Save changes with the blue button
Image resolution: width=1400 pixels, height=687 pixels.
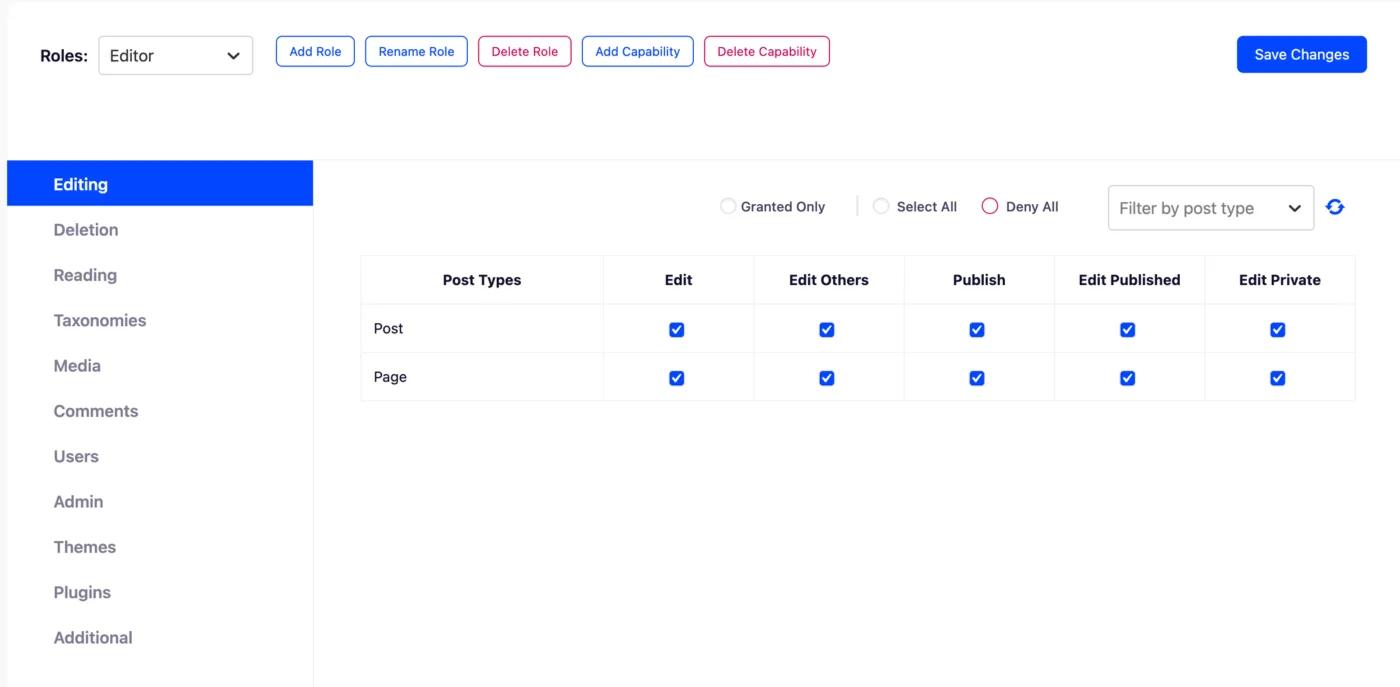pyautogui.click(x=1302, y=55)
